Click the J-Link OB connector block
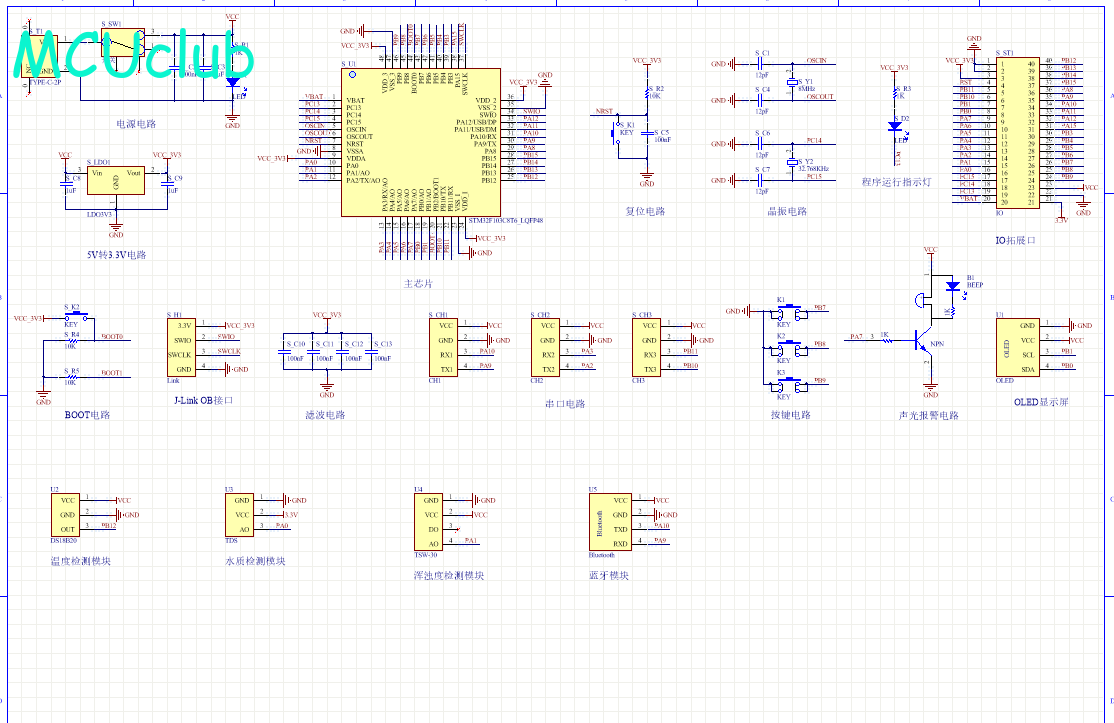 point(182,347)
